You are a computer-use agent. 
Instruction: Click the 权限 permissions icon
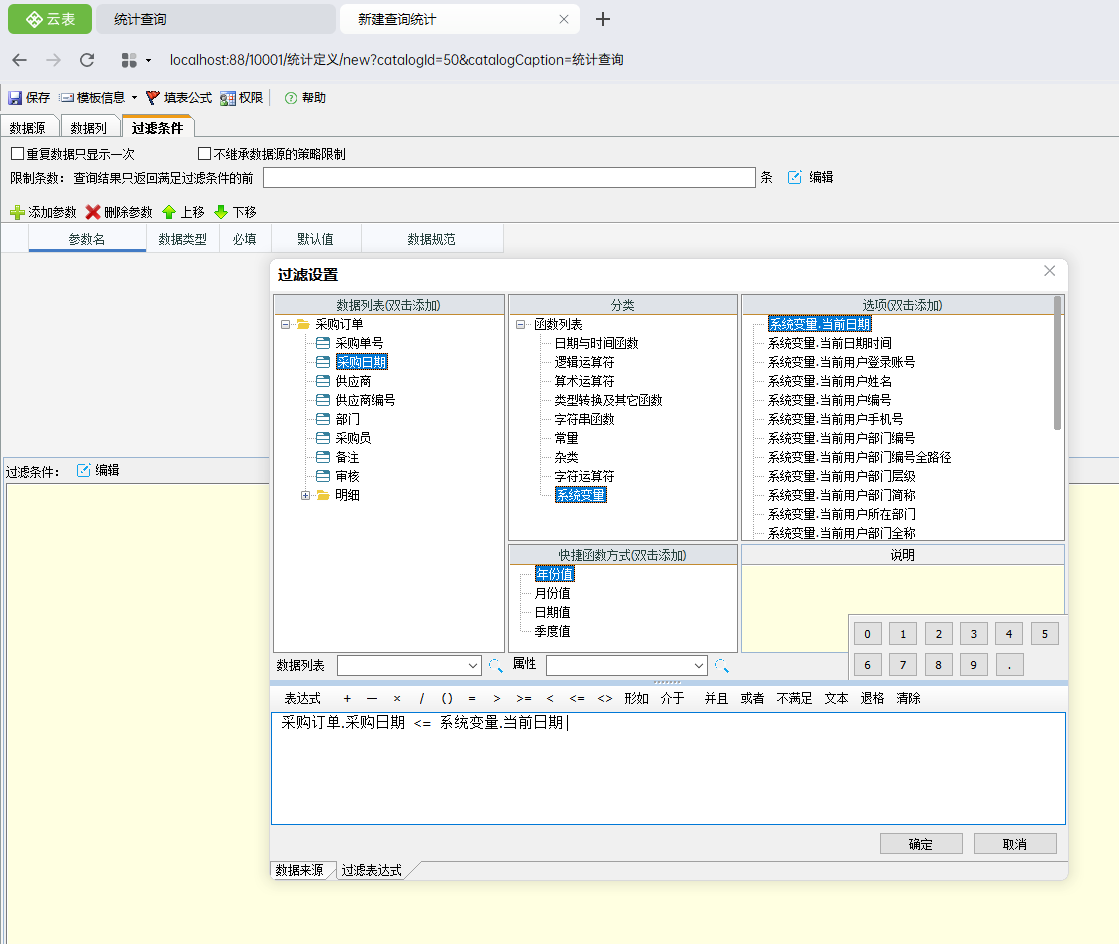click(x=228, y=98)
